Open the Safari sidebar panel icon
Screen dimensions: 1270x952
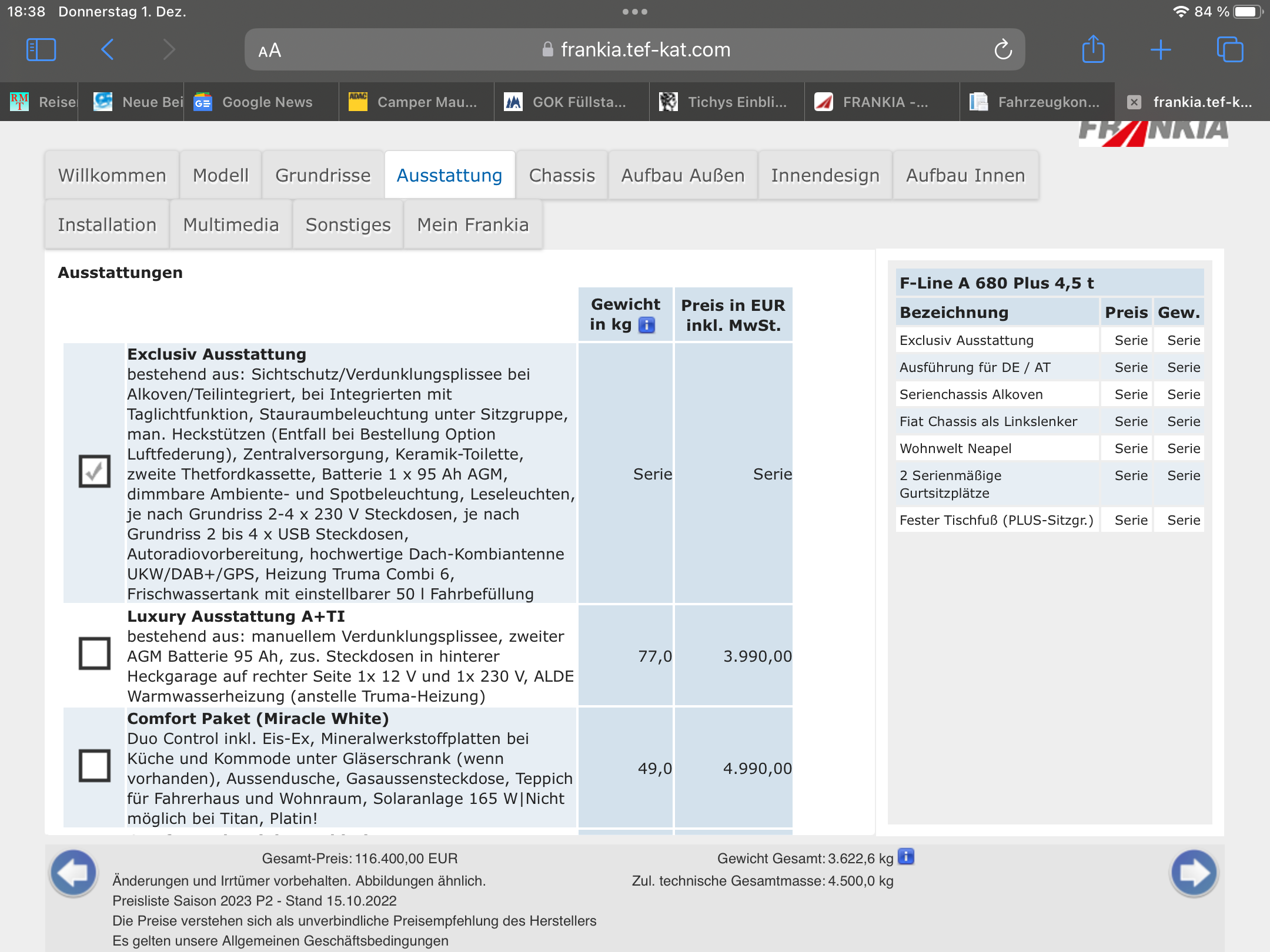click(41, 50)
